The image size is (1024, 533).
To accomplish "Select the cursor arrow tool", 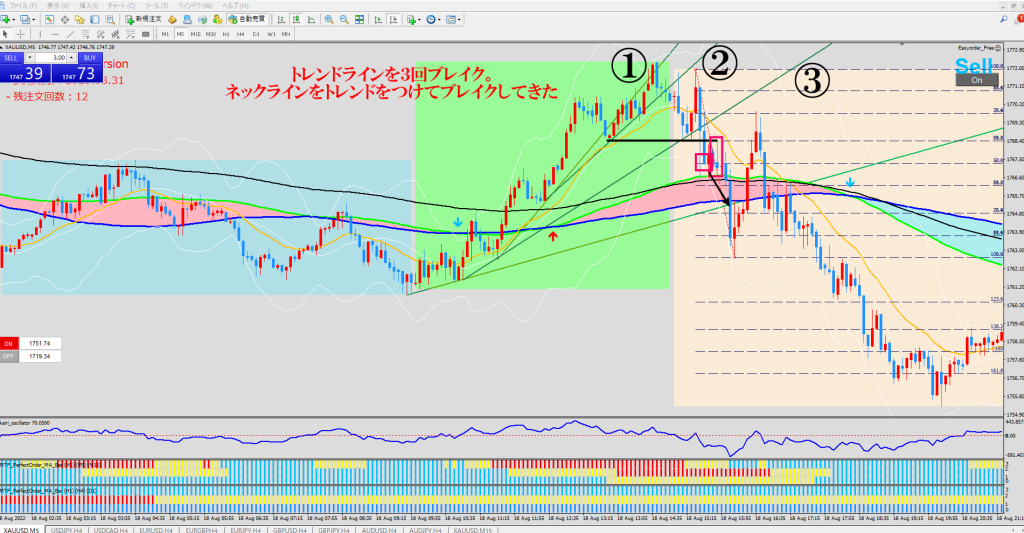I will point(5,34).
